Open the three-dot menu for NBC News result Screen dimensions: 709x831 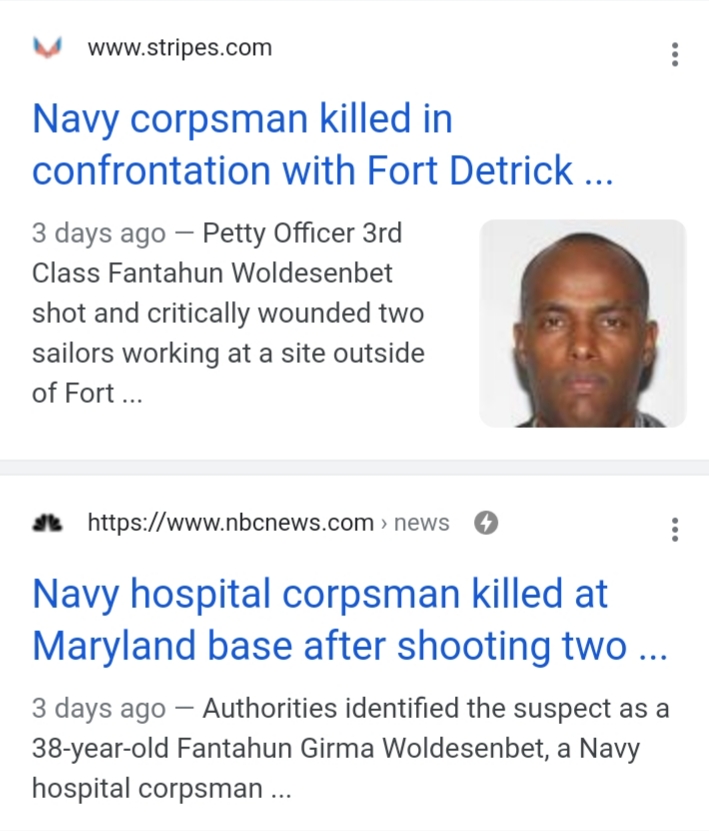click(676, 529)
